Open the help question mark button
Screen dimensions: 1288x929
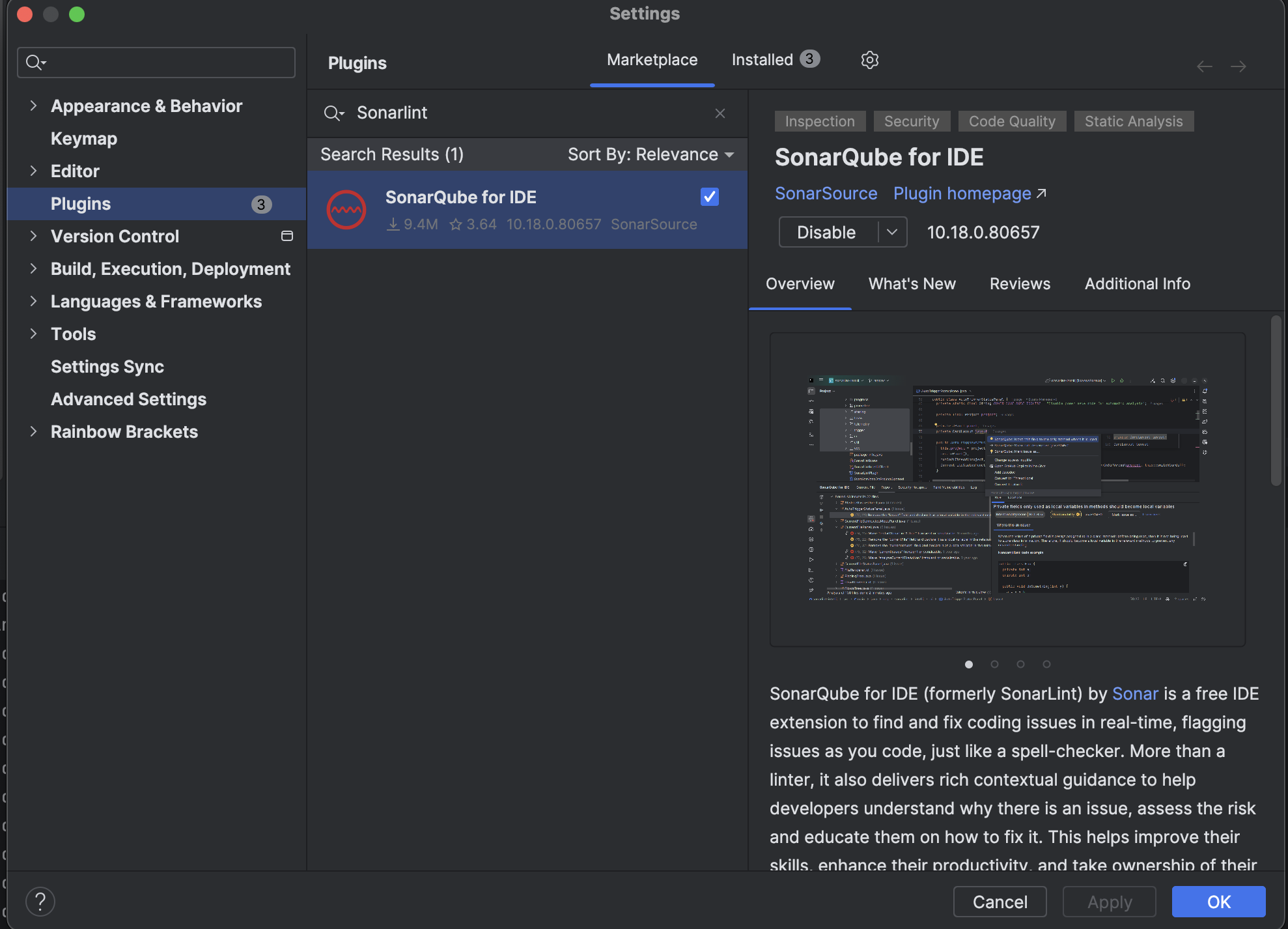click(x=40, y=902)
